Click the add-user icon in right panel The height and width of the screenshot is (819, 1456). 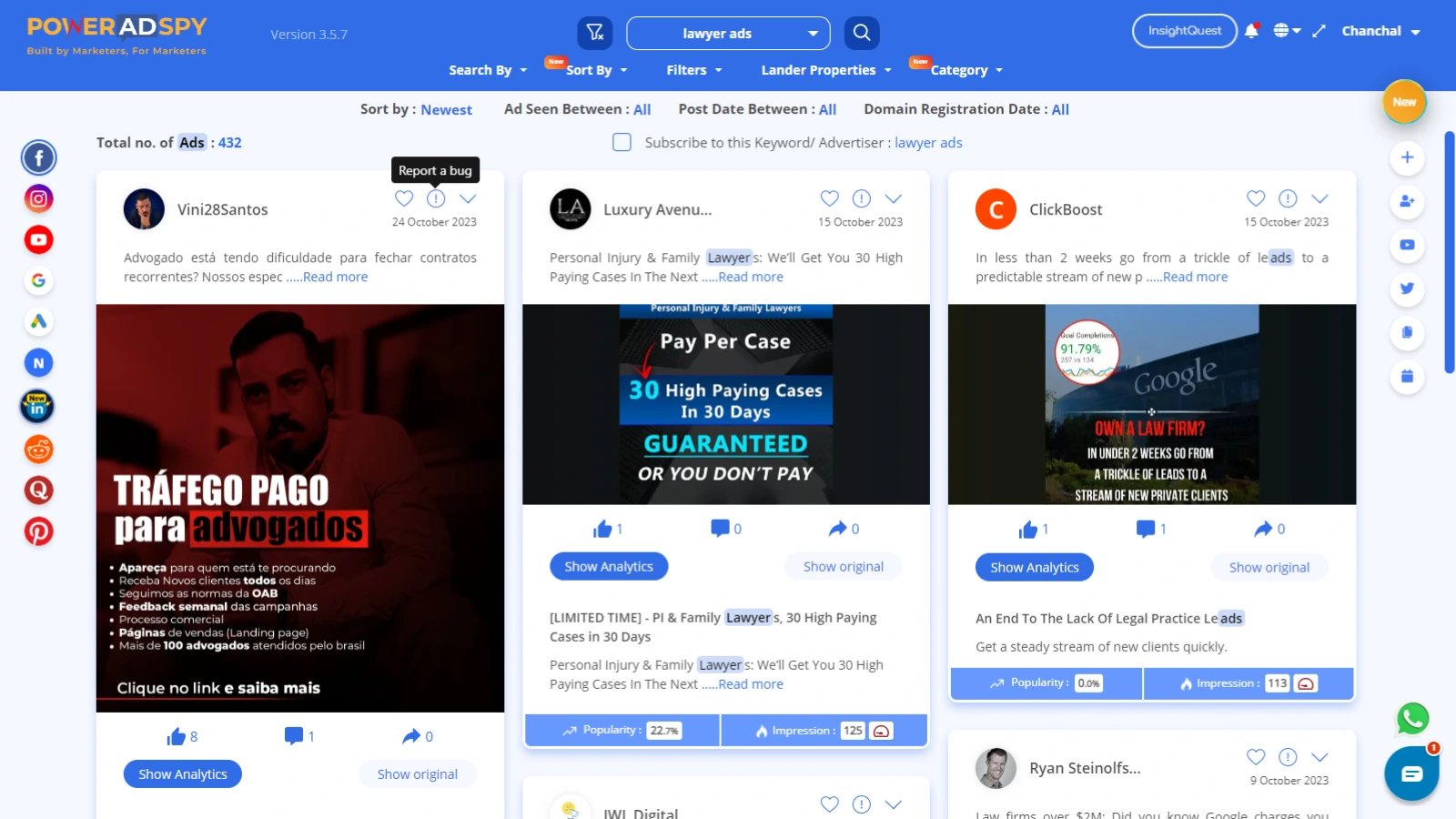1407,201
